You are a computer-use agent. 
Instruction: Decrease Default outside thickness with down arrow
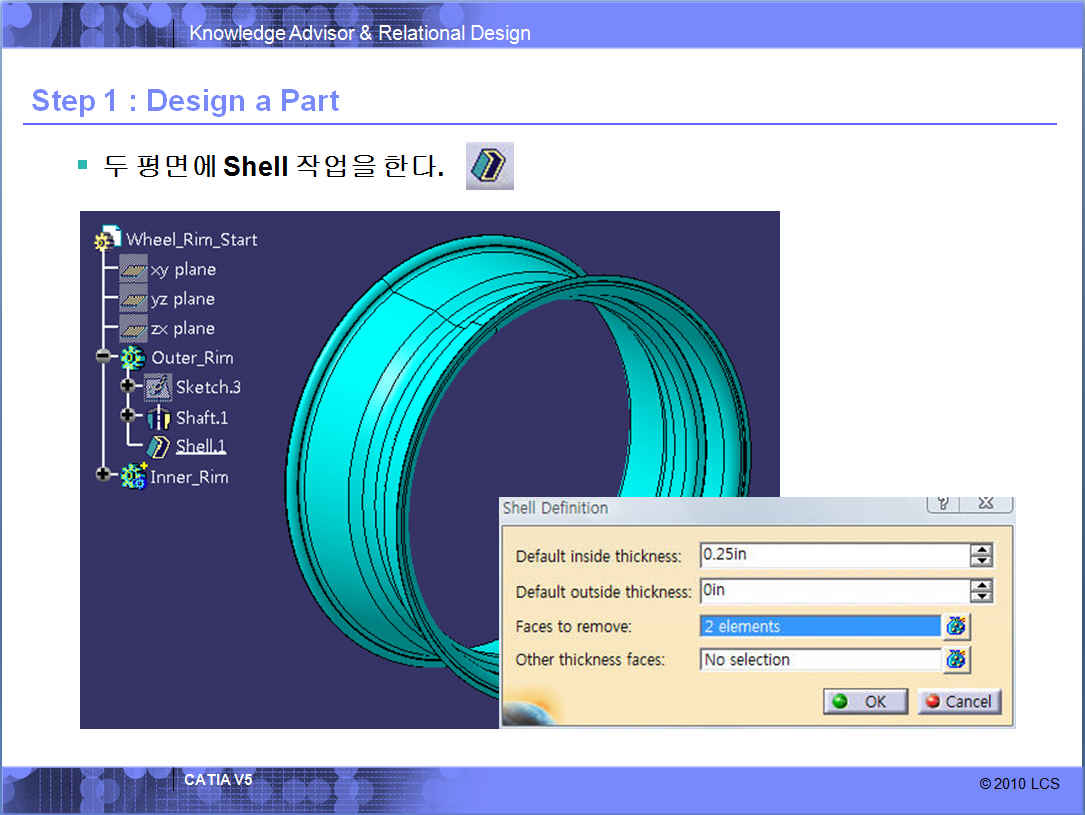point(982,597)
